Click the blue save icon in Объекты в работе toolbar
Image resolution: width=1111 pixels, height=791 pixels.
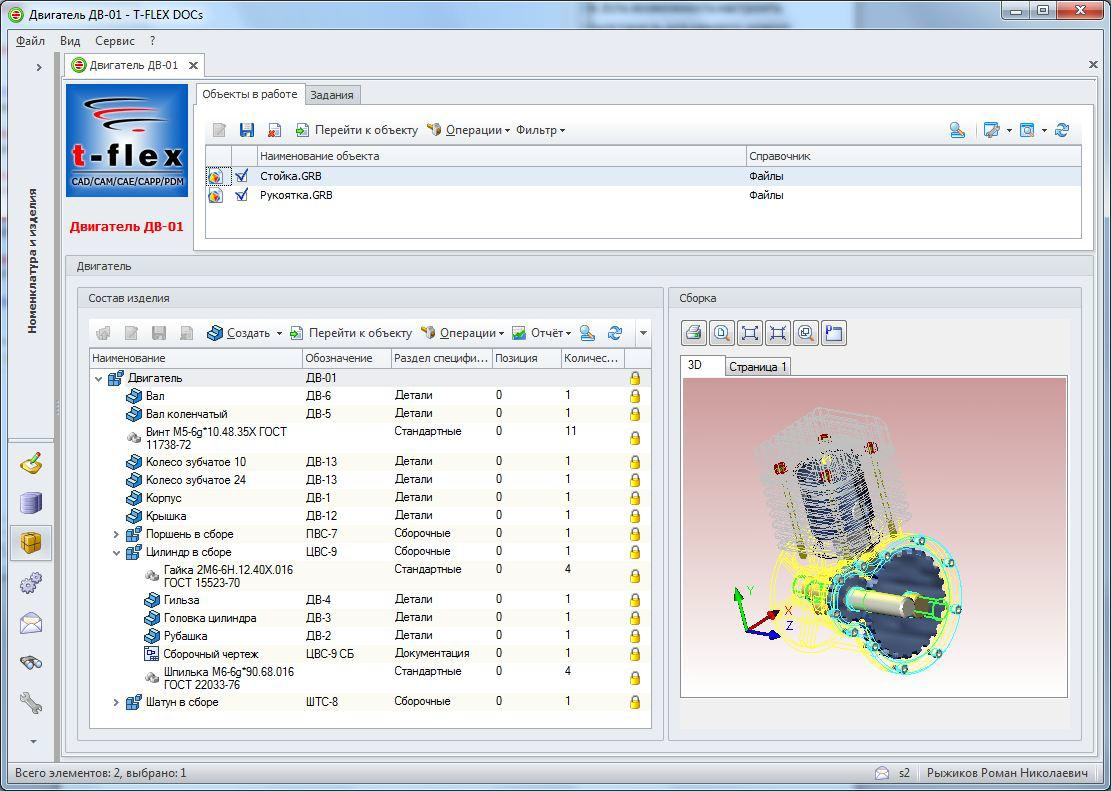(x=247, y=130)
